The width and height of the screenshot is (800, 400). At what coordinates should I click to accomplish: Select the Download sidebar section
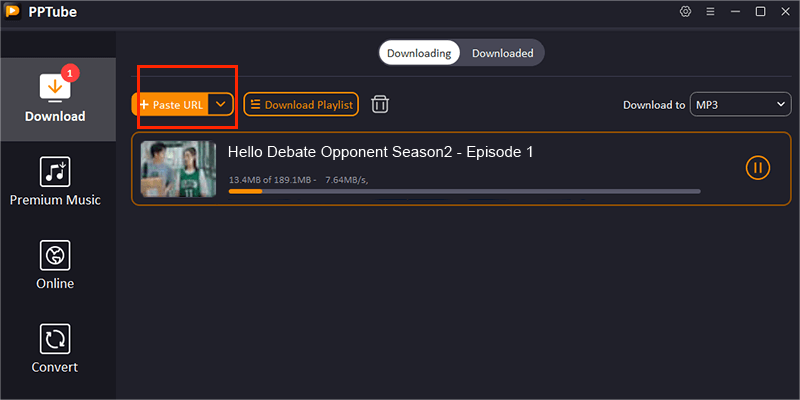pyautogui.click(x=55, y=98)
